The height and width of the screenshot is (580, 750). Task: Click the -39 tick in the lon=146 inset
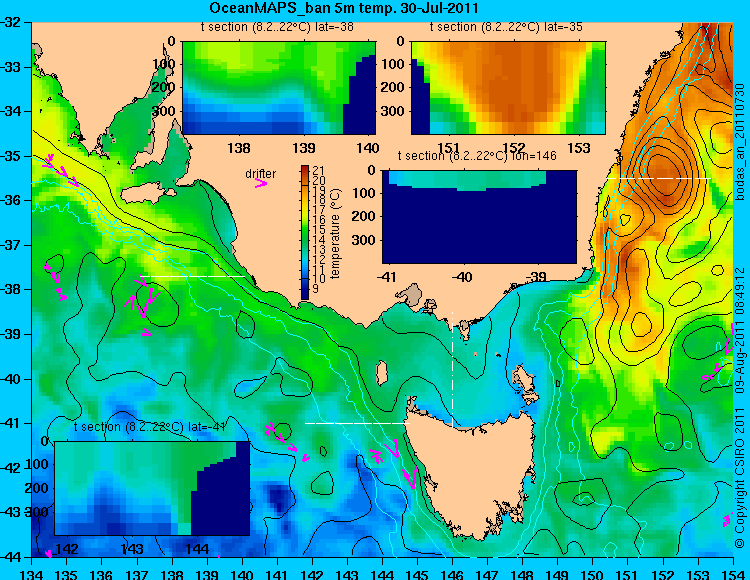point(536,277)
